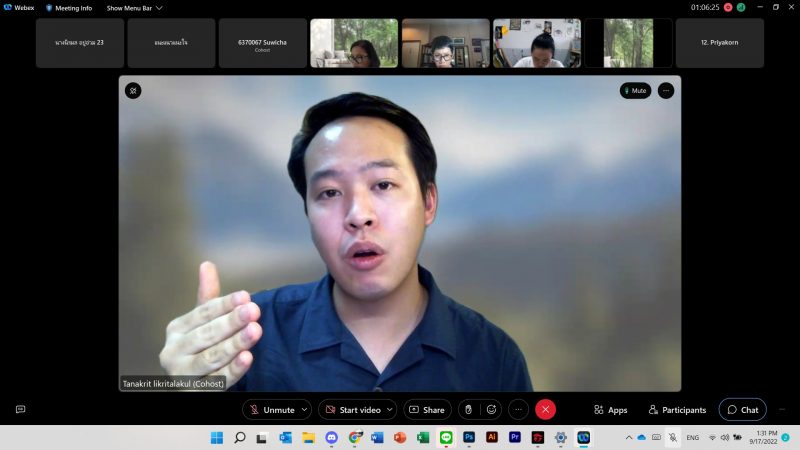
Task: Mute the active speaker Tanakrit
Action: tap(635, 91)
